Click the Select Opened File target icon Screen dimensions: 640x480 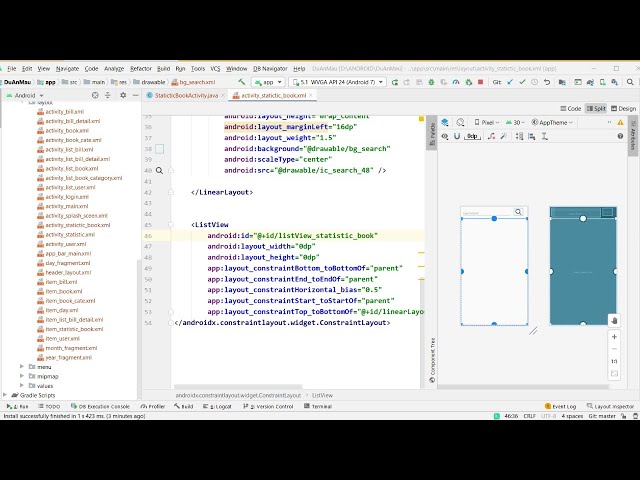95,95
